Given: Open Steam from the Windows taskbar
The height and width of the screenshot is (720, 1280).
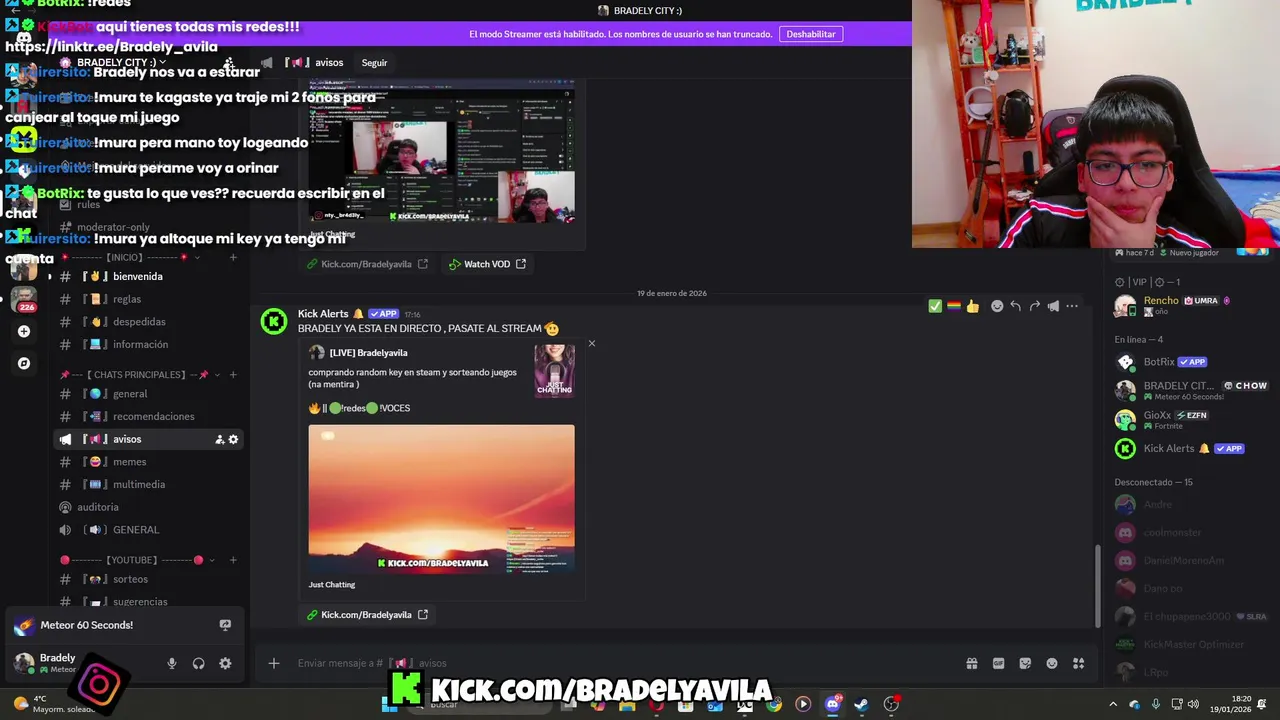Looking at the screenshot, I should tap(861, 704).
